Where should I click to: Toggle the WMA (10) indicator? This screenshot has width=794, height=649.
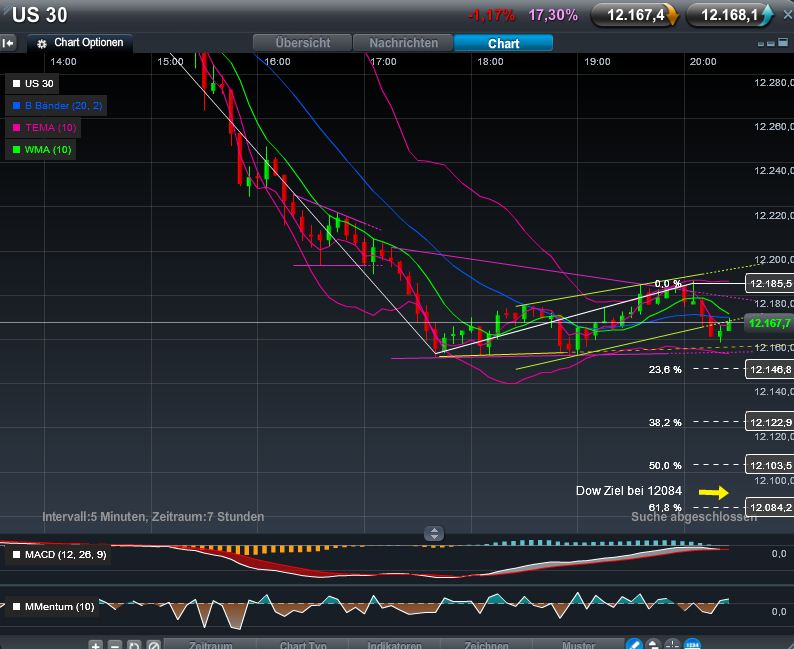point(16,149)
